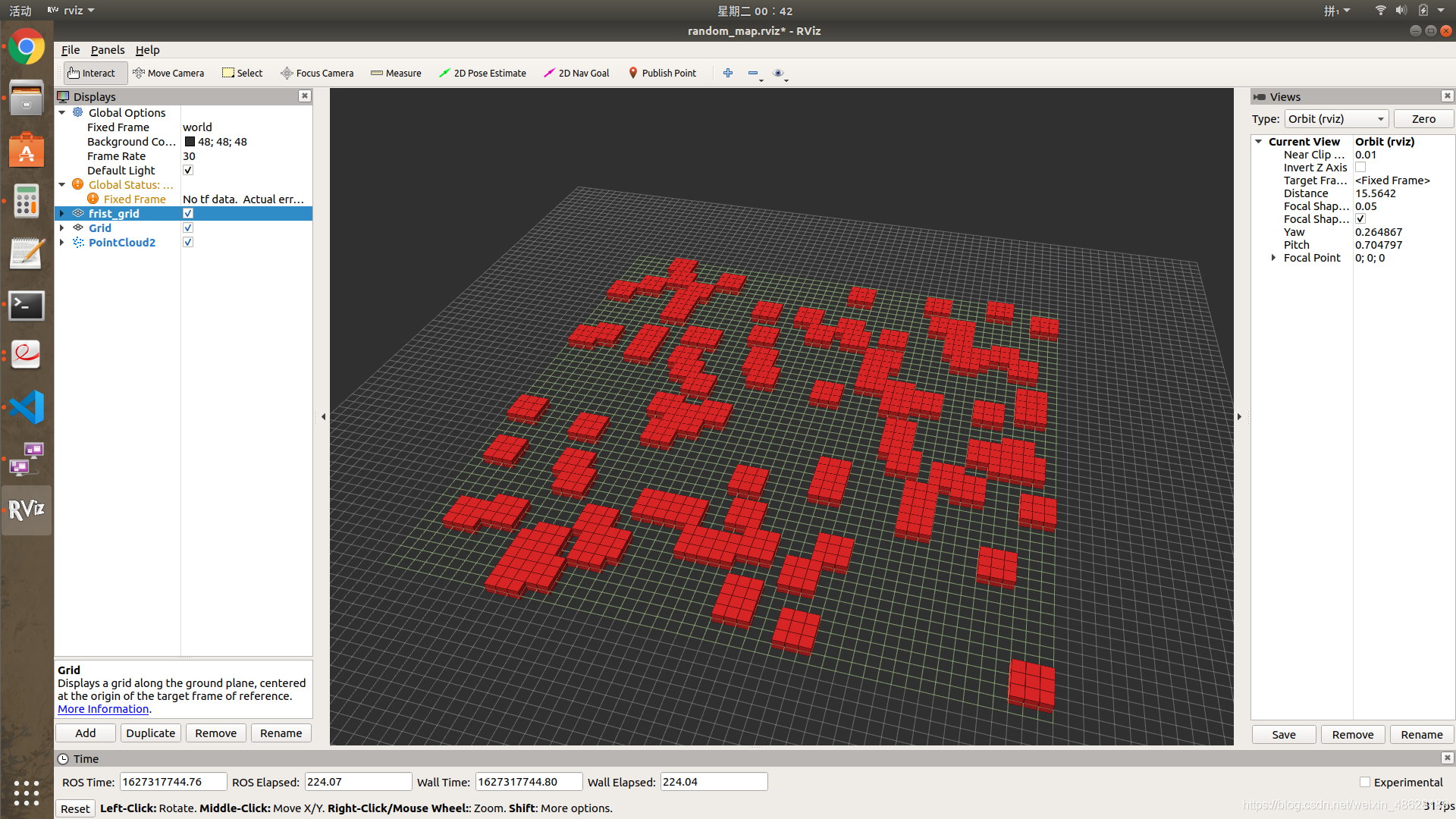Expand the PointCloud2 display tree item

[x=62, y=243]
